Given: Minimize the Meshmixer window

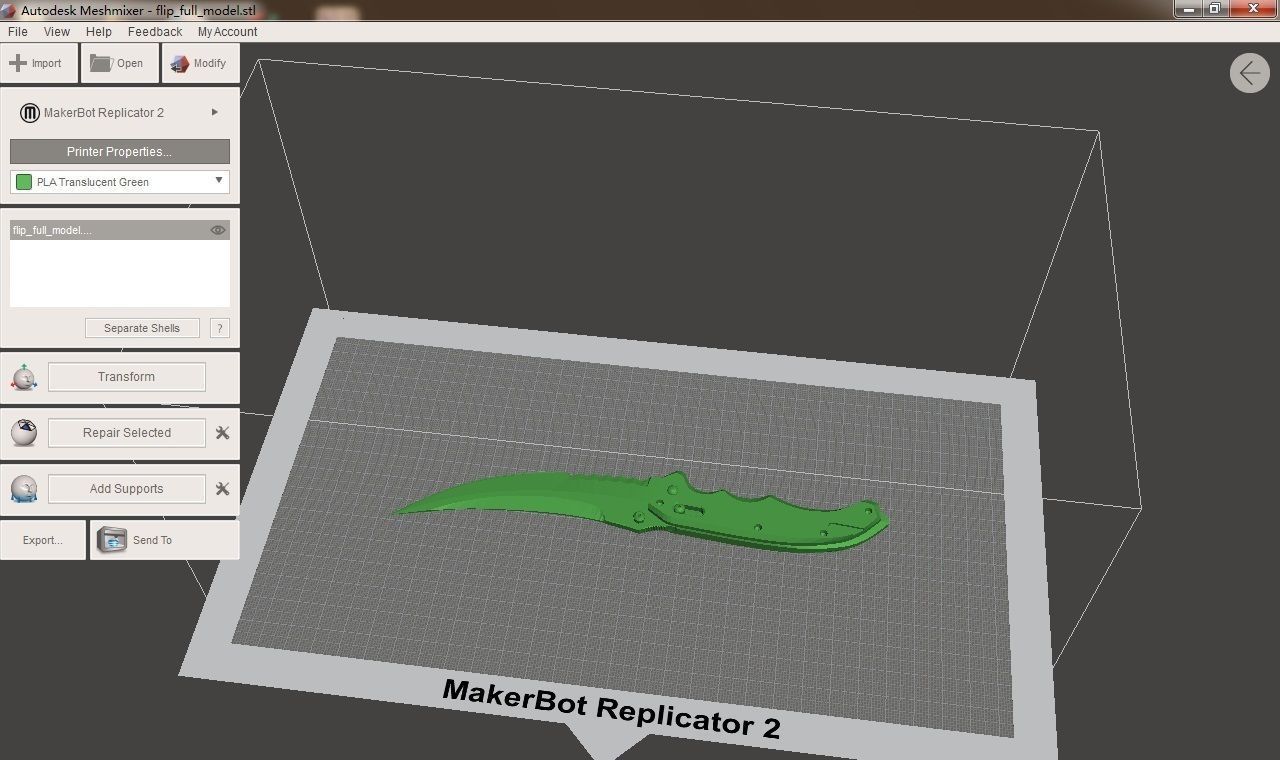Looking at the screenshot, I should coord(1188,8).
